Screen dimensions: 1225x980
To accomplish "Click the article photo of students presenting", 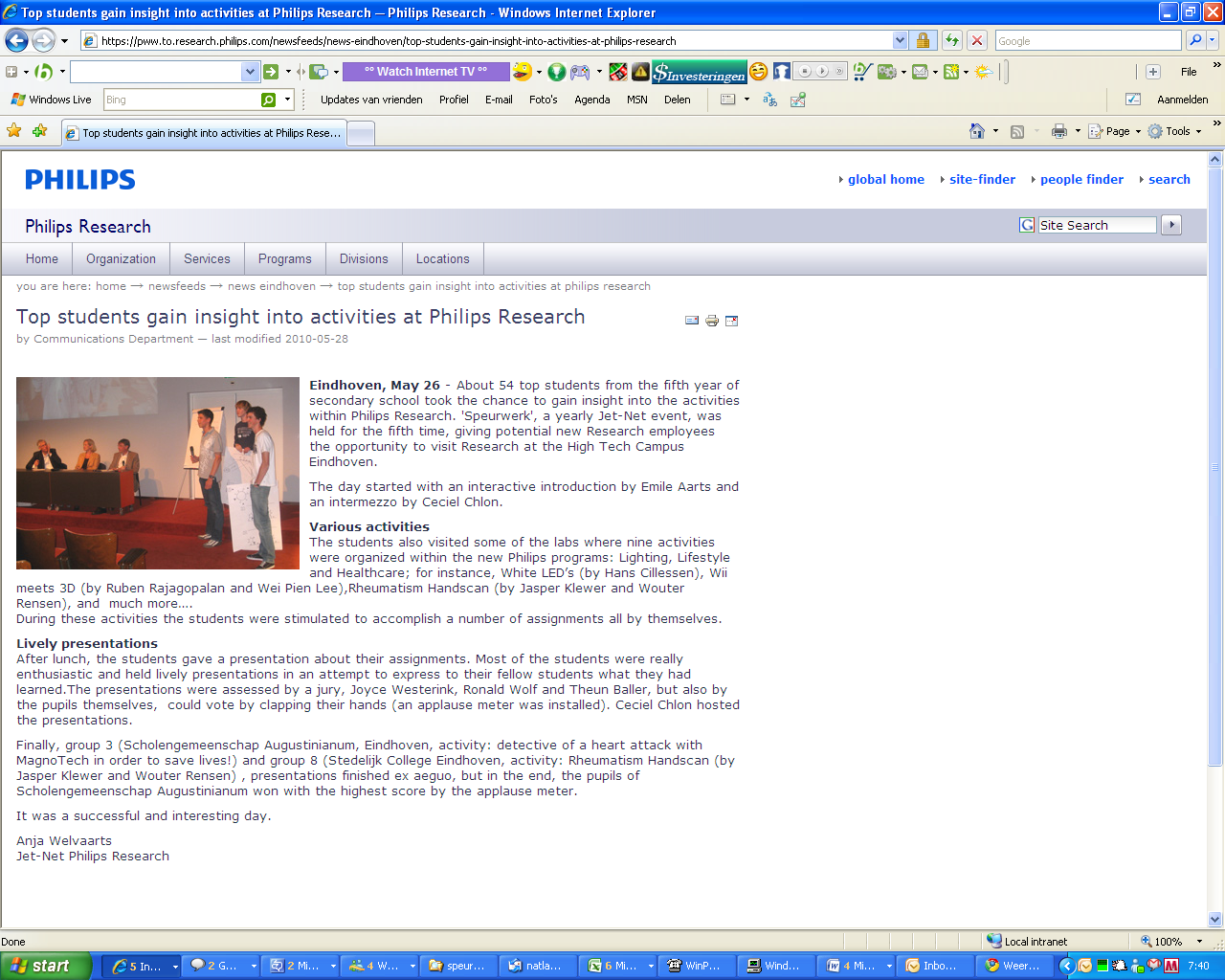I will [x=158, y=473].
